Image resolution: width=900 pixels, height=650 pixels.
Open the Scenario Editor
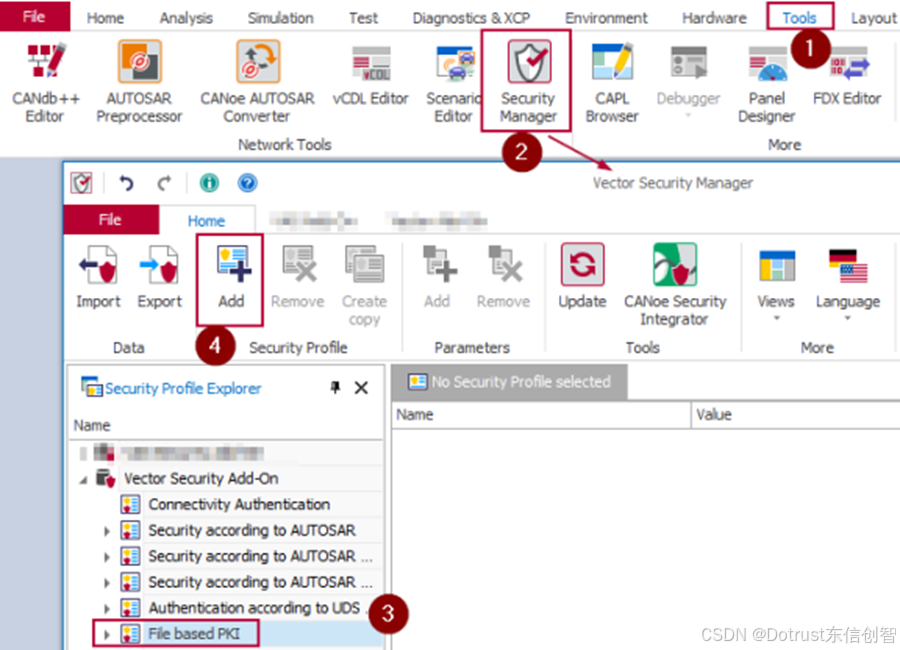tap(453, 83)
